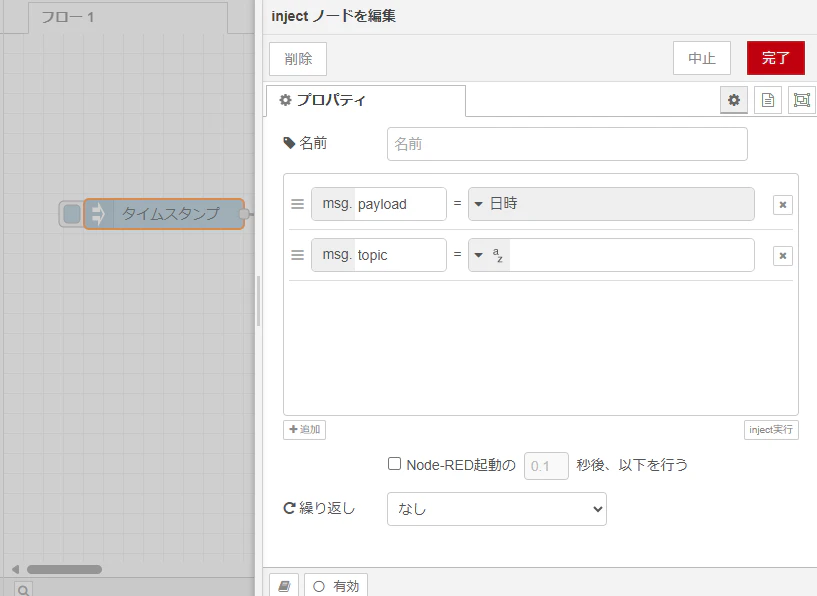Open node appearance settings icon

tap(801, 100)
